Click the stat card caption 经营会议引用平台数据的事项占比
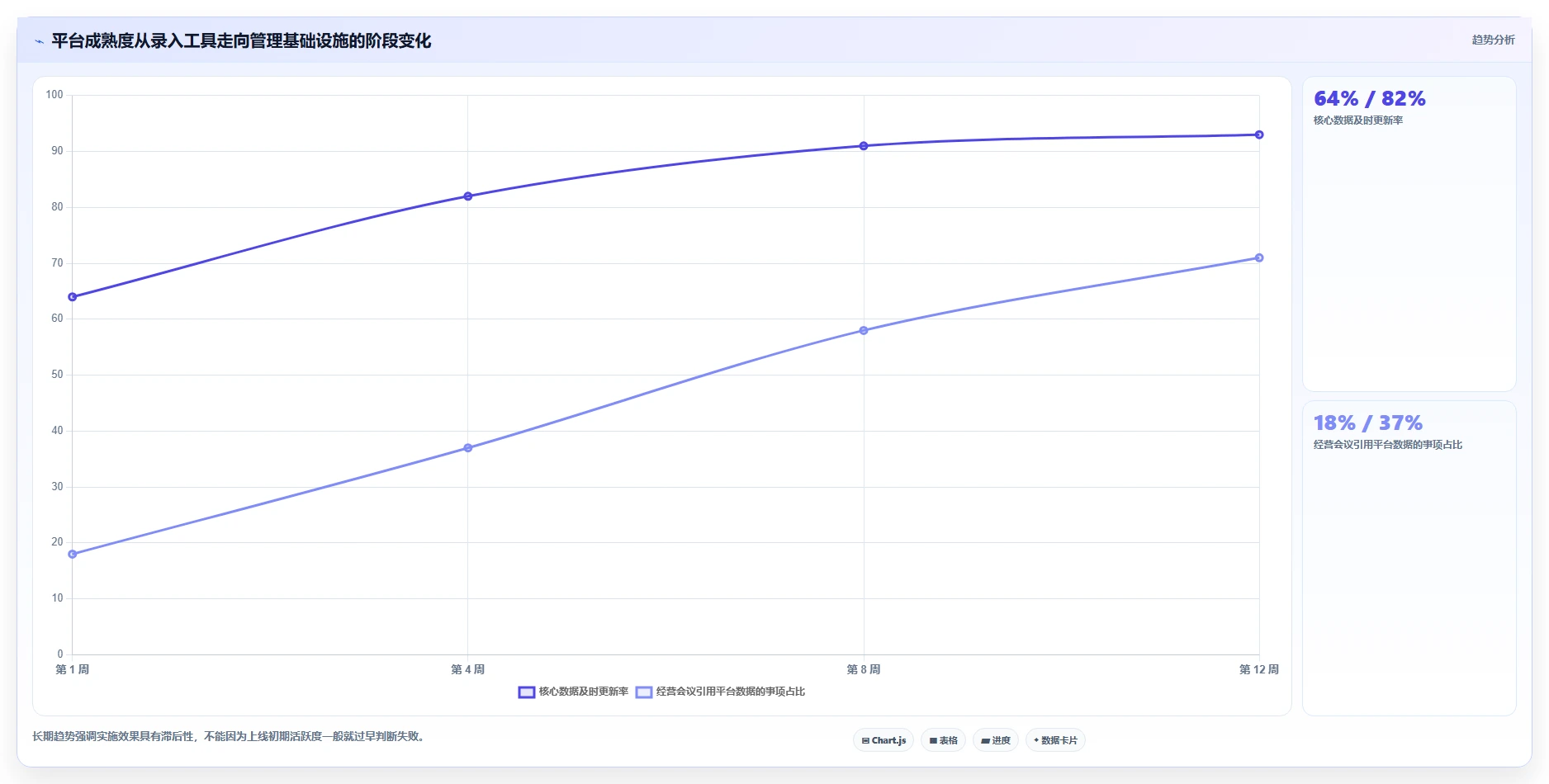Viewport: 1549px width, 784px height. point(1388,445)
